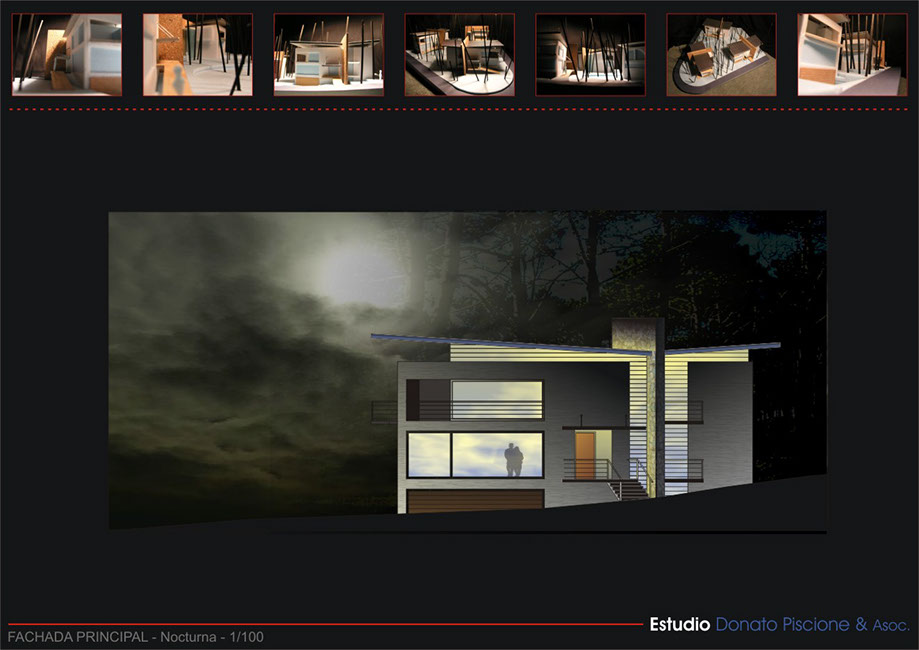Screen dimensions: 919x650
Task: Select the 'FACHADA PRINCIPAL' caption text
Action: (76, 637)
